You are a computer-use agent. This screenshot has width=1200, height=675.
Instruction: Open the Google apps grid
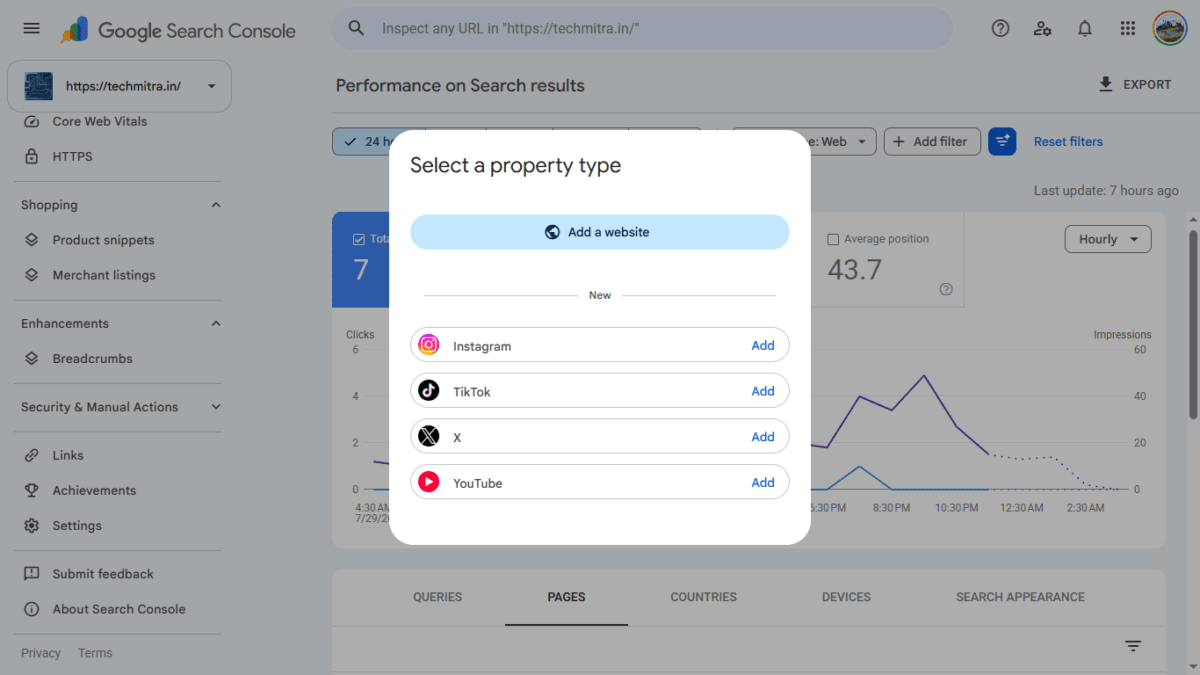(x=1128, y=28)
